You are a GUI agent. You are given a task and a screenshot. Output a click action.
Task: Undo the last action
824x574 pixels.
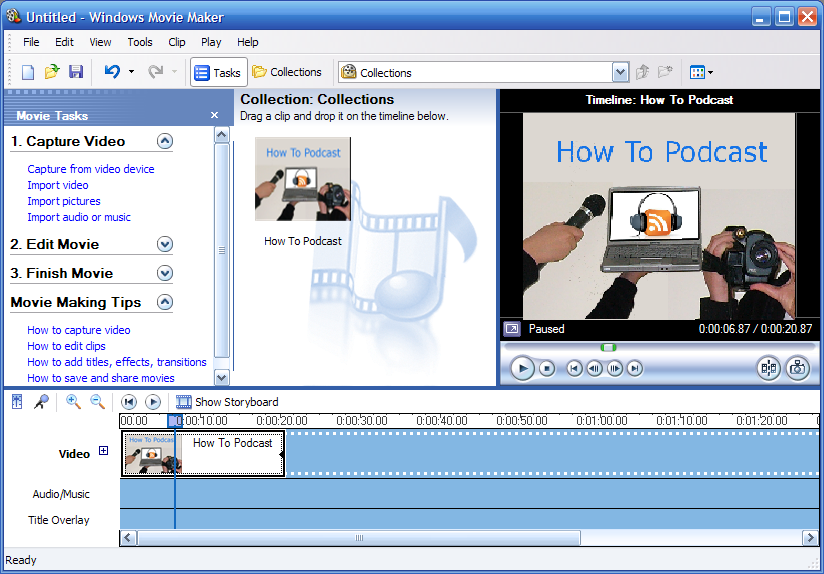[112, 71]
